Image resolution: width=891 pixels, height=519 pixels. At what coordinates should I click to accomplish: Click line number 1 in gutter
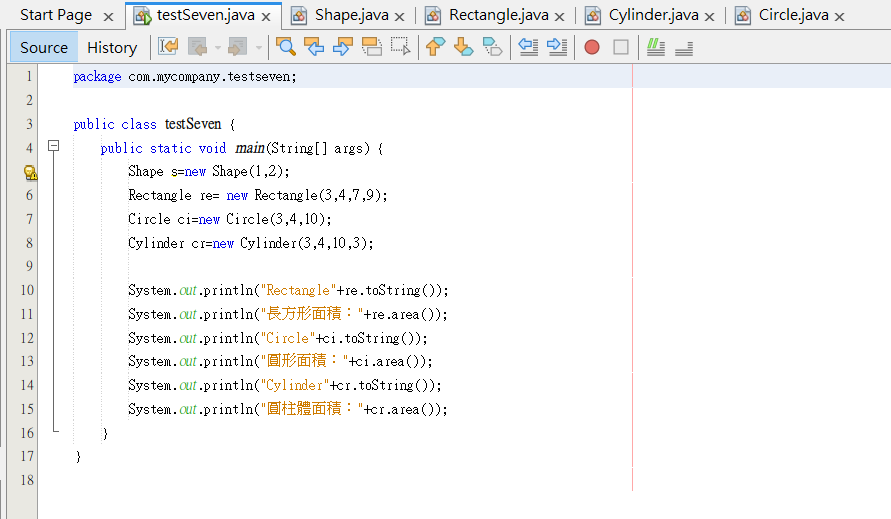point(28,76)
